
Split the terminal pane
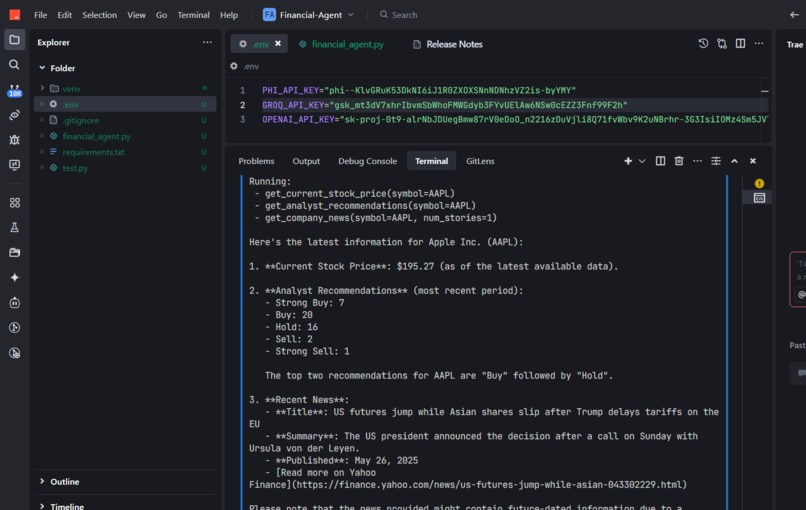click(661, 161)
